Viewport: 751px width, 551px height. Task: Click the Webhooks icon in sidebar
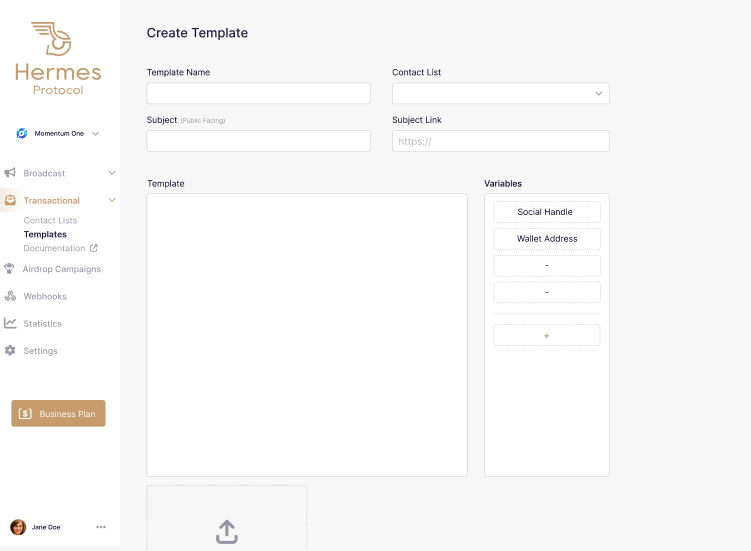coord(10,296)
